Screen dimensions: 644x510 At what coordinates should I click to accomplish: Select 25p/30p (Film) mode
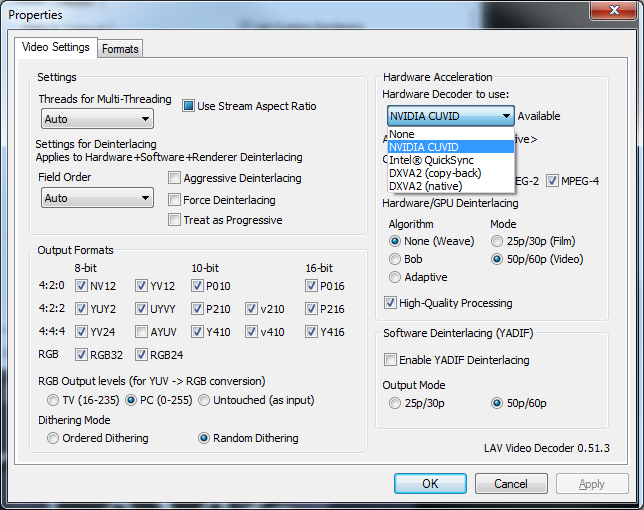(497, 241)
